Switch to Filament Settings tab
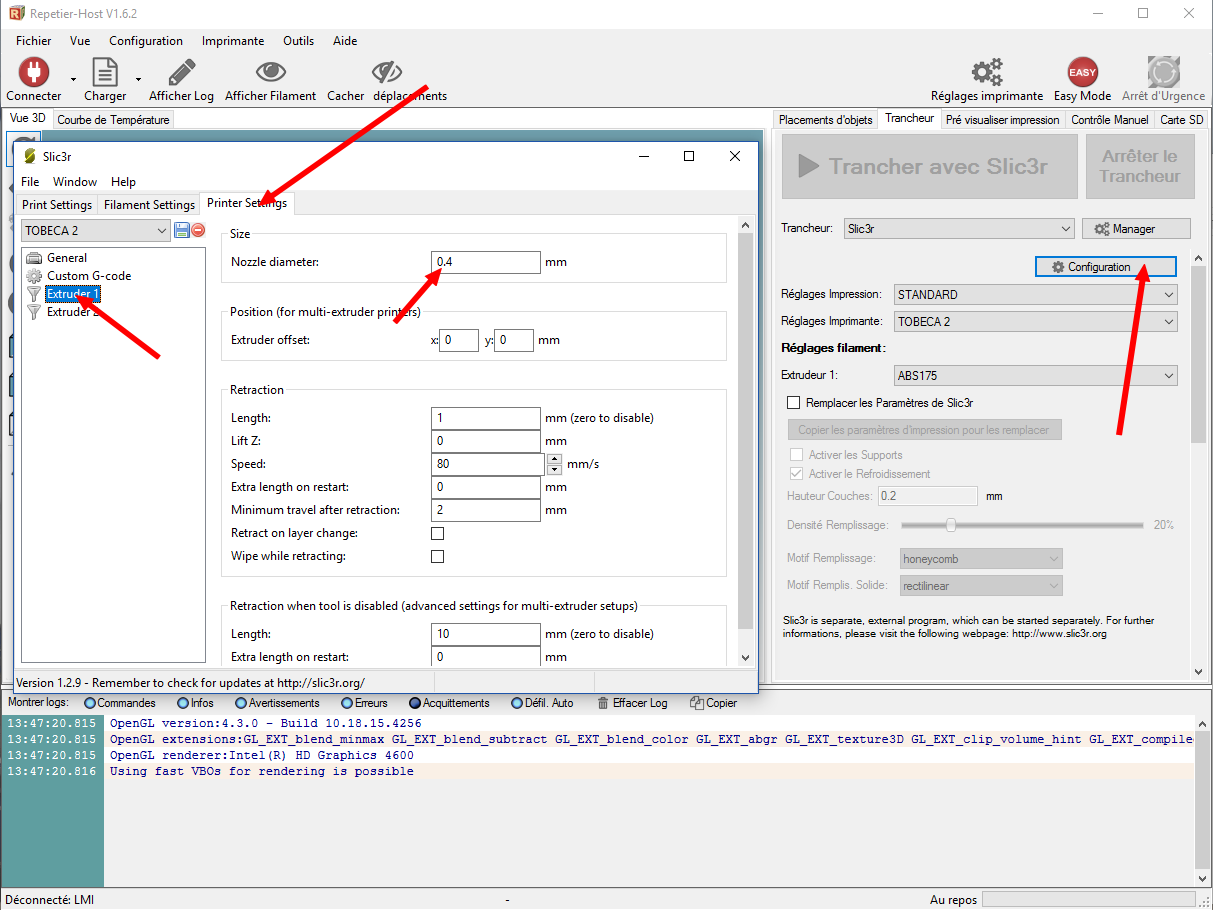Image resolution: width=1213 pixels, height=910 pixels. 149,205
